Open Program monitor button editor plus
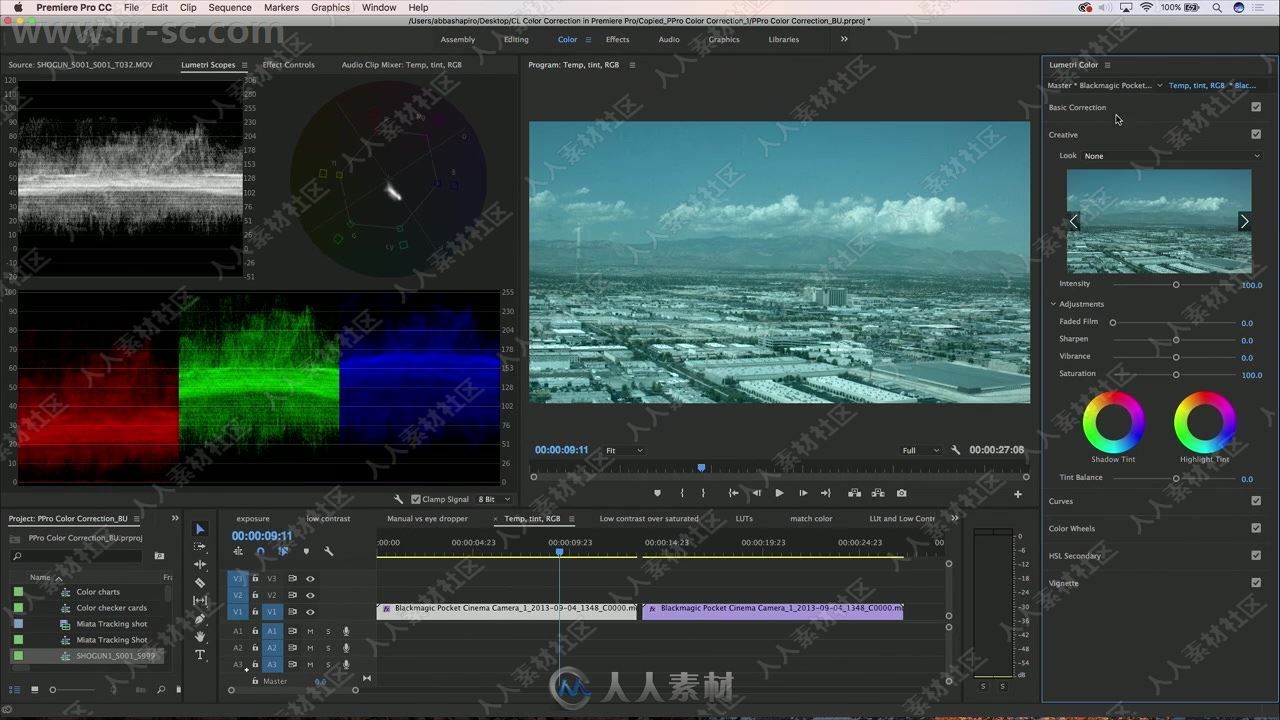Image resolution: width=1280 pixels, height=720 pixels. pos(1018,494)
